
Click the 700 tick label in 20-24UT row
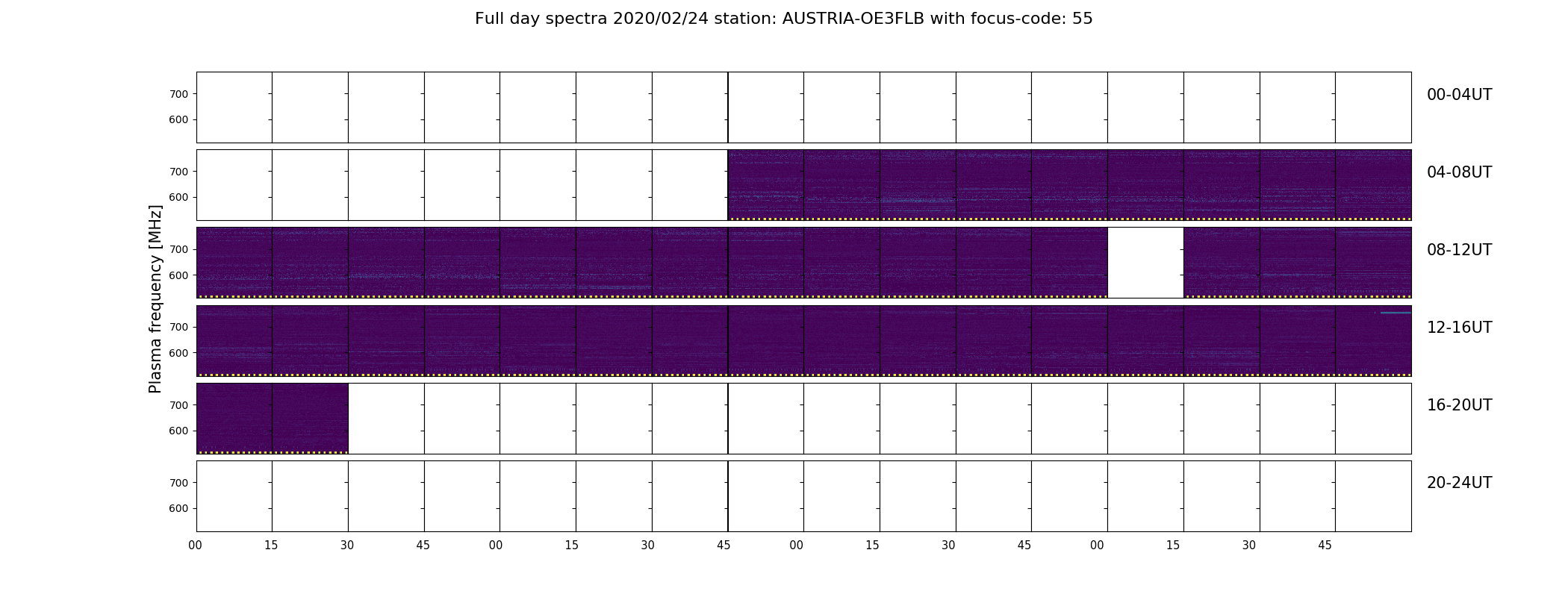178,483
